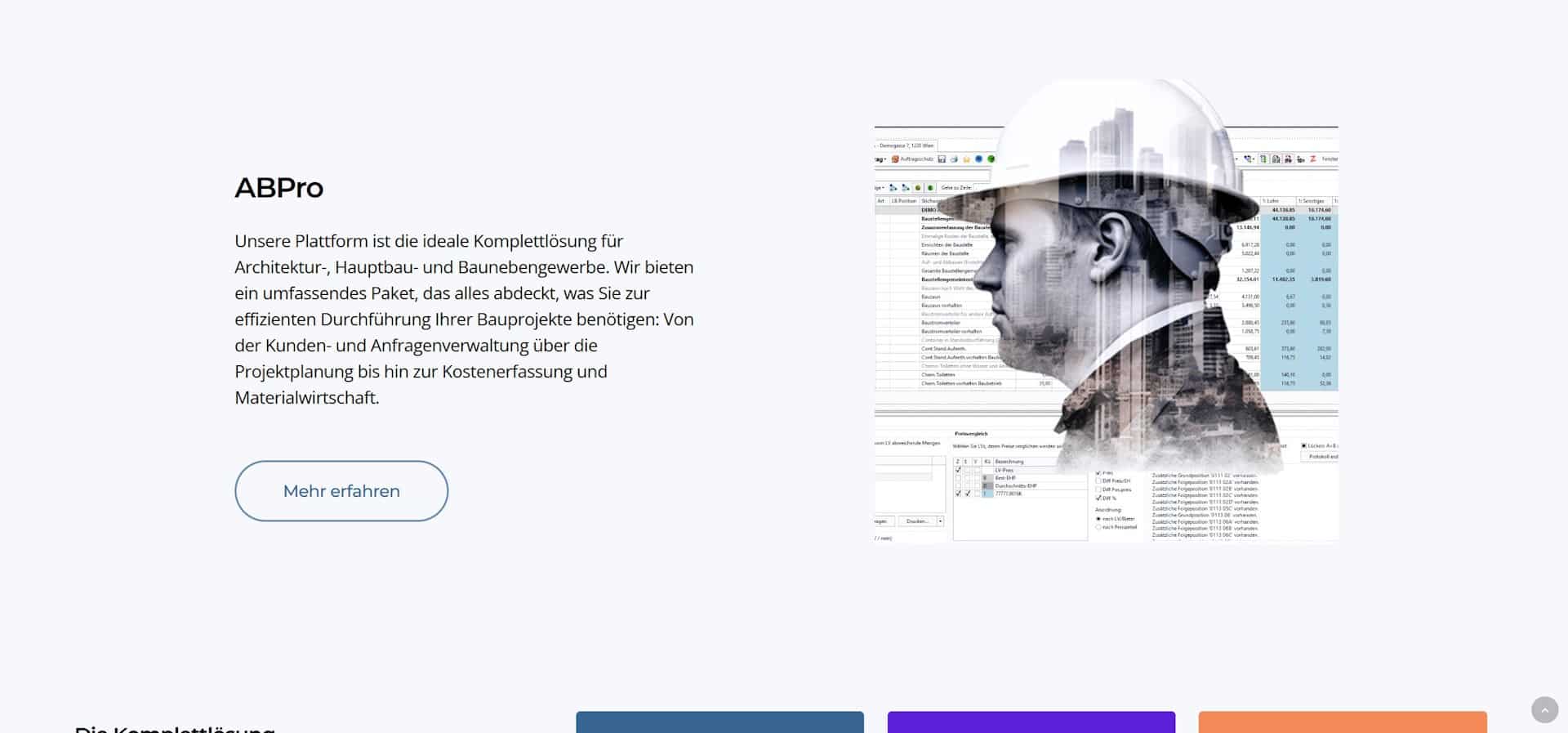Viewport: 1568px width, 733px height.
Task: Click the Mehr erfahren button
Action: click(x=341, y=491)
